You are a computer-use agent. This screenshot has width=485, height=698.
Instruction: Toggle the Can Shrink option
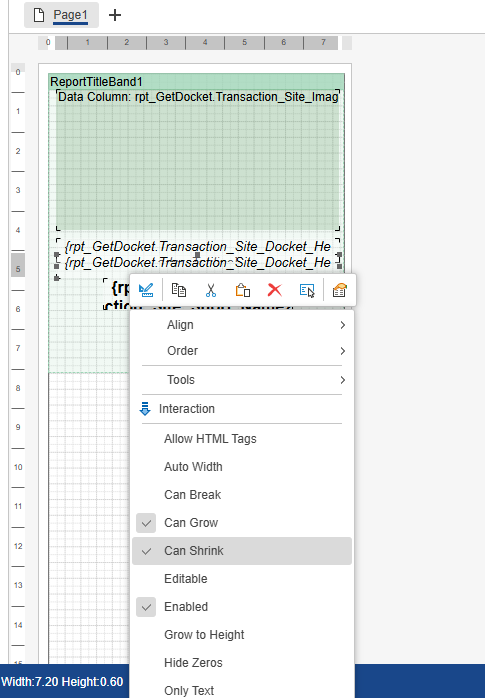click(x=242, y=551)
